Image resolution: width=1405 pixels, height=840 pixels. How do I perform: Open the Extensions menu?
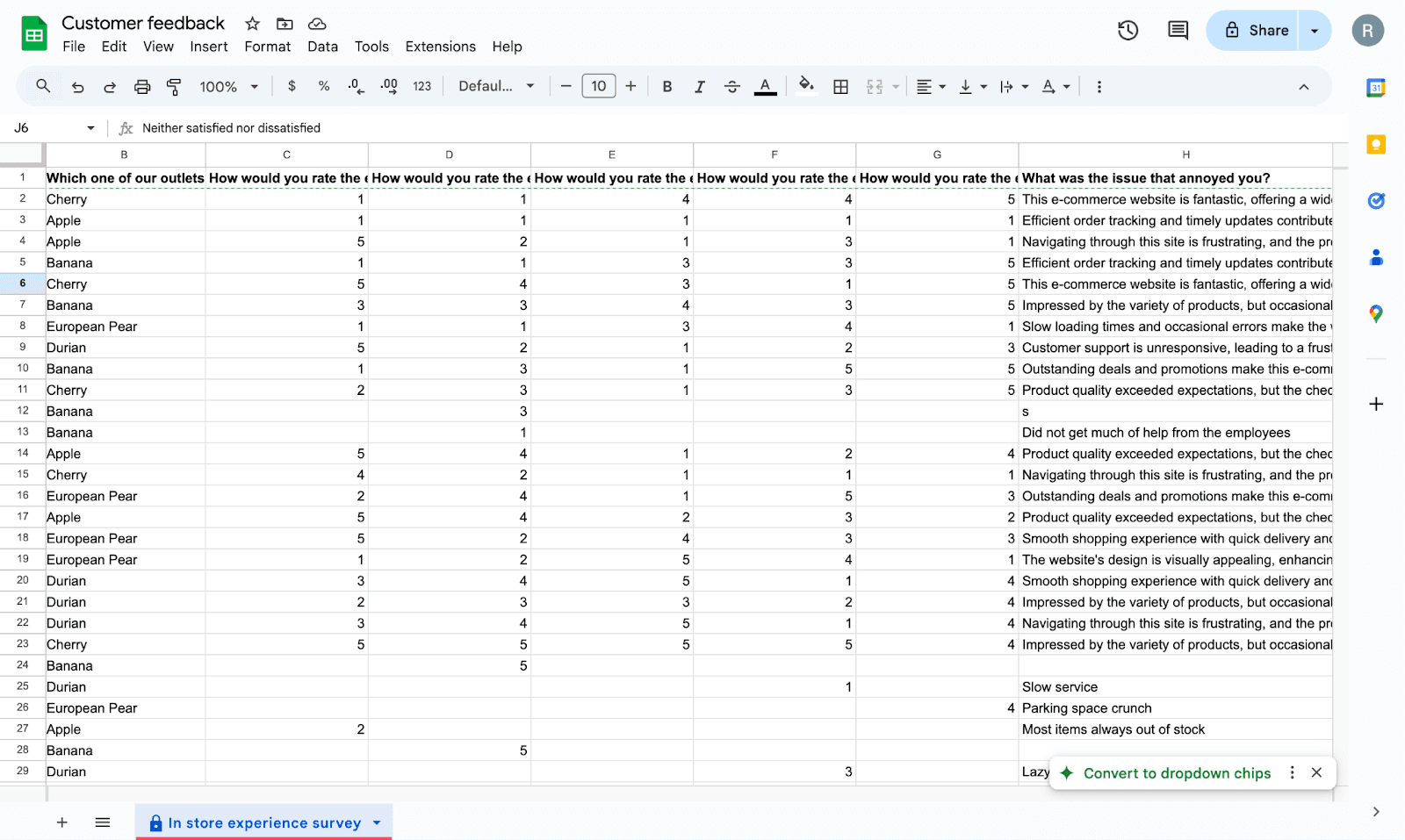(x=440, y=47)
